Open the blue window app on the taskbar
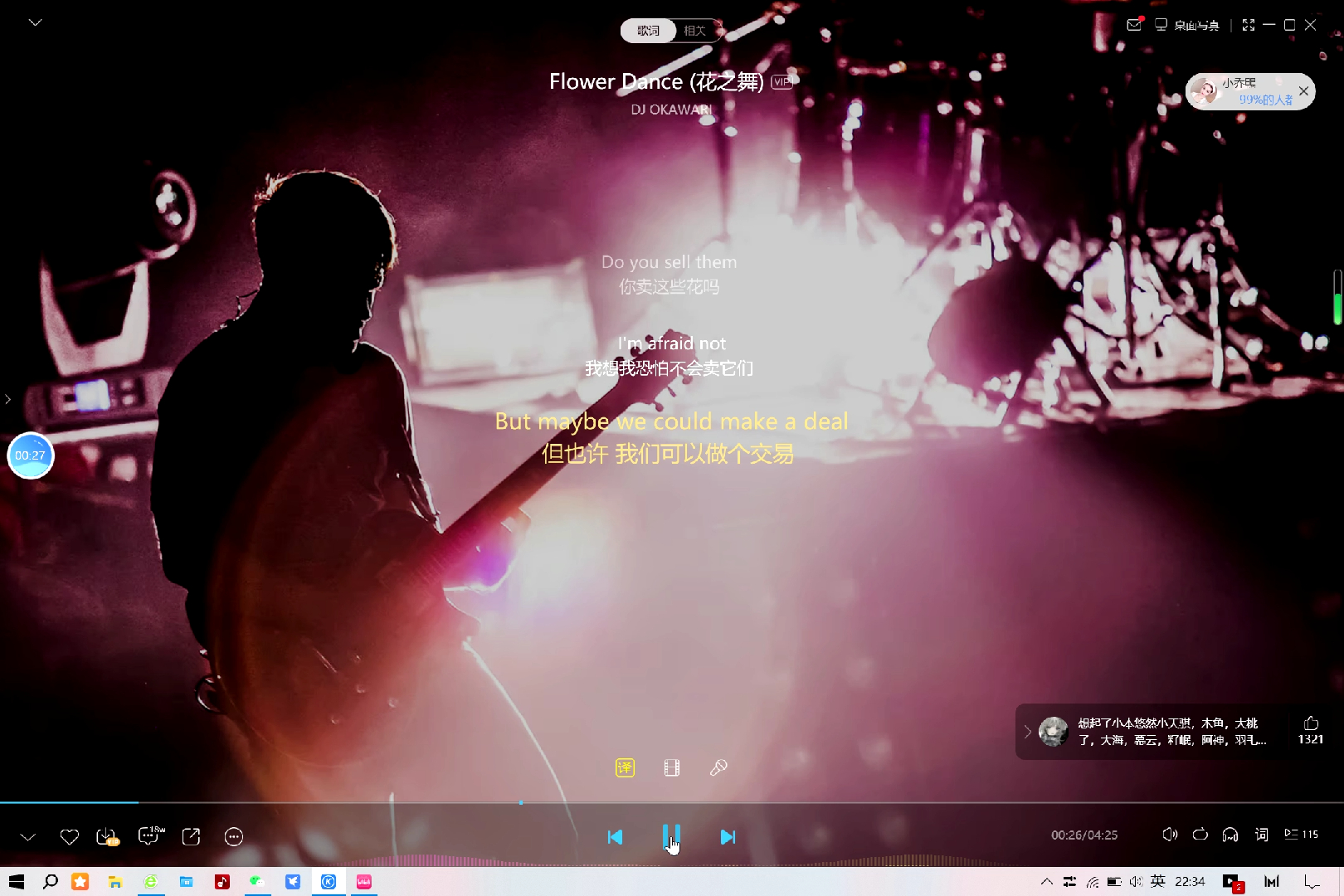 point(186,882)
